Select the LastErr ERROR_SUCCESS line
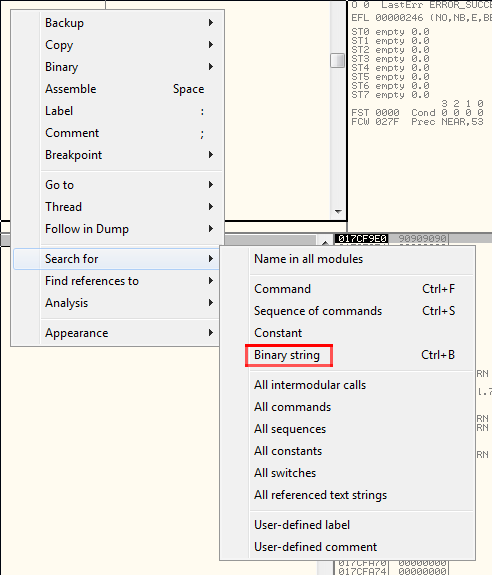This screenshot has height=575, width=492. pyautogui.click(x=421, y=5)
